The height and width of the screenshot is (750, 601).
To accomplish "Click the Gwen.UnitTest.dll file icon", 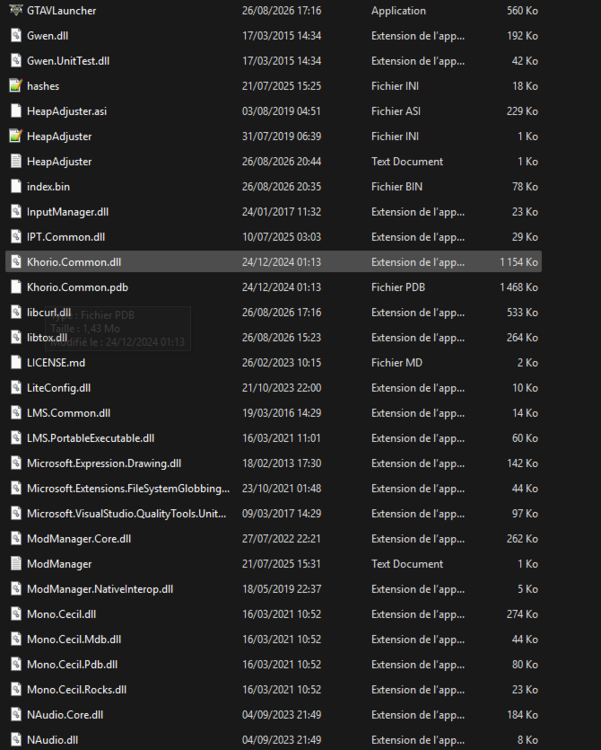I will pos(16,61).
